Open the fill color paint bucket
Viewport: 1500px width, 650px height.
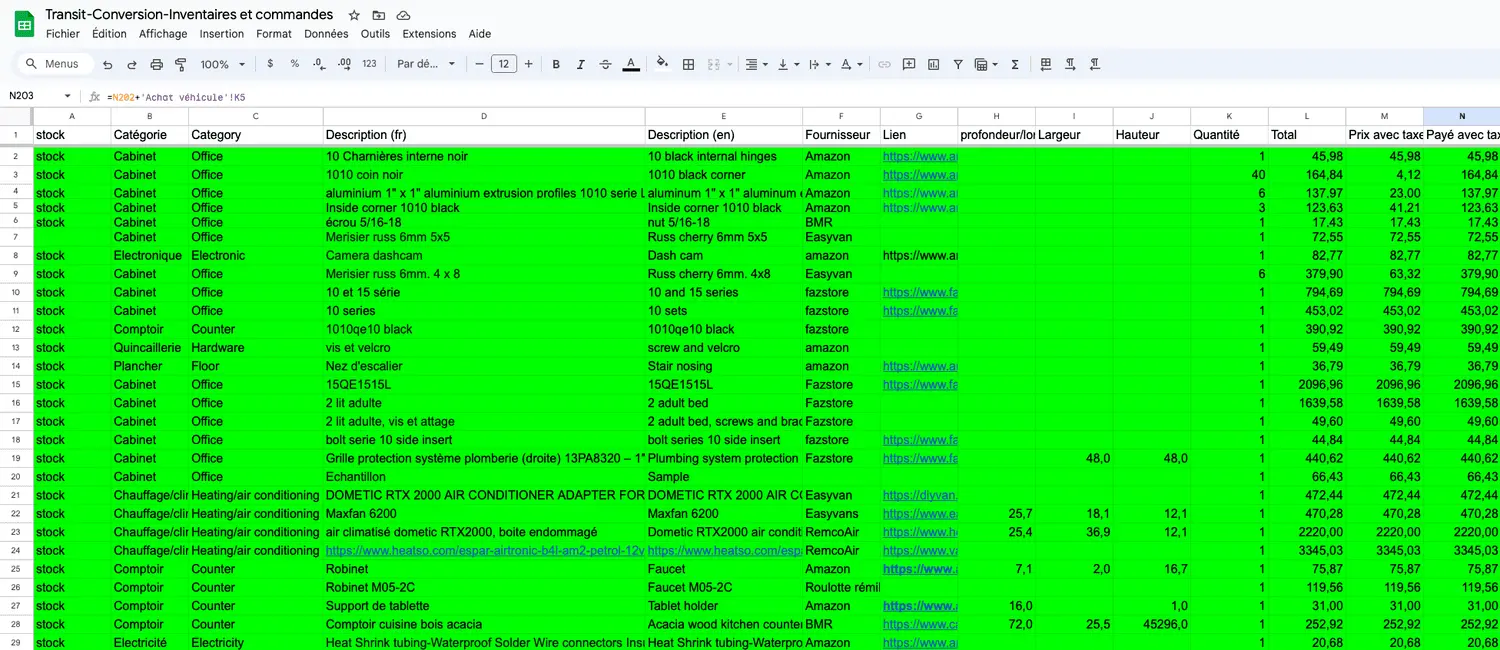click(x=661, y=64)
